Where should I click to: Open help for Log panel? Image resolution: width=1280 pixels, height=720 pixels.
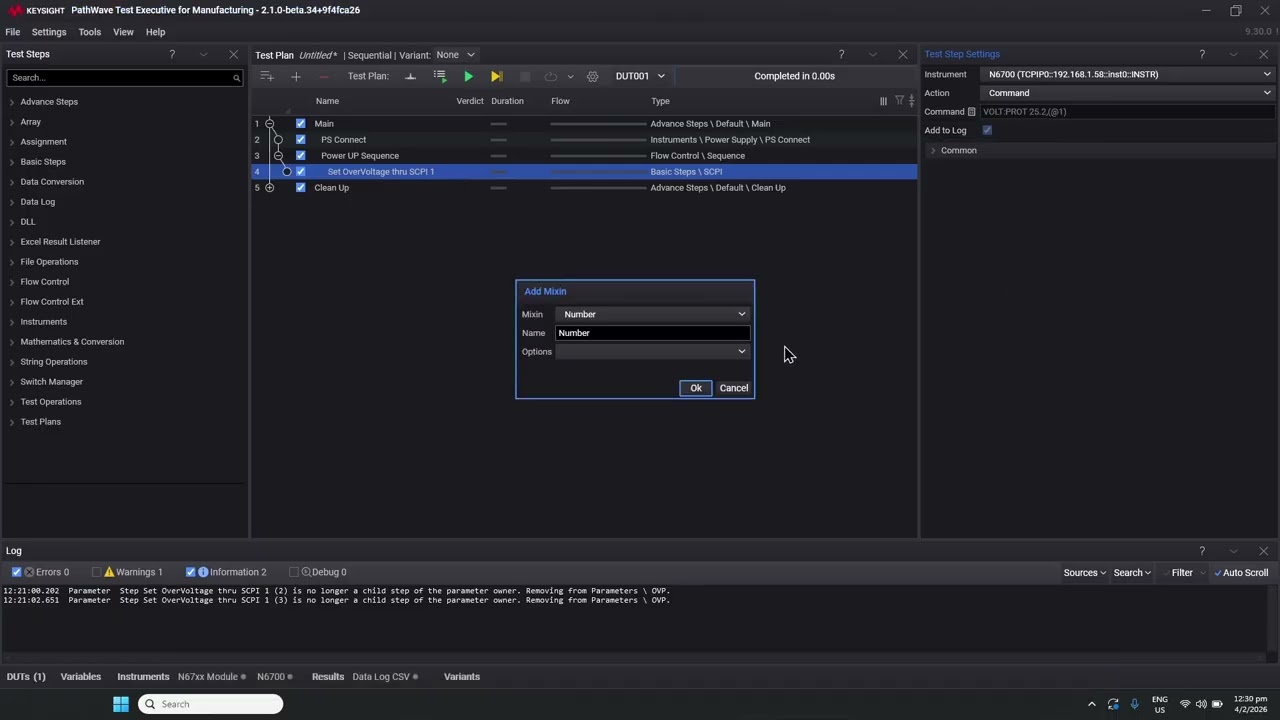coord(1202,551)
